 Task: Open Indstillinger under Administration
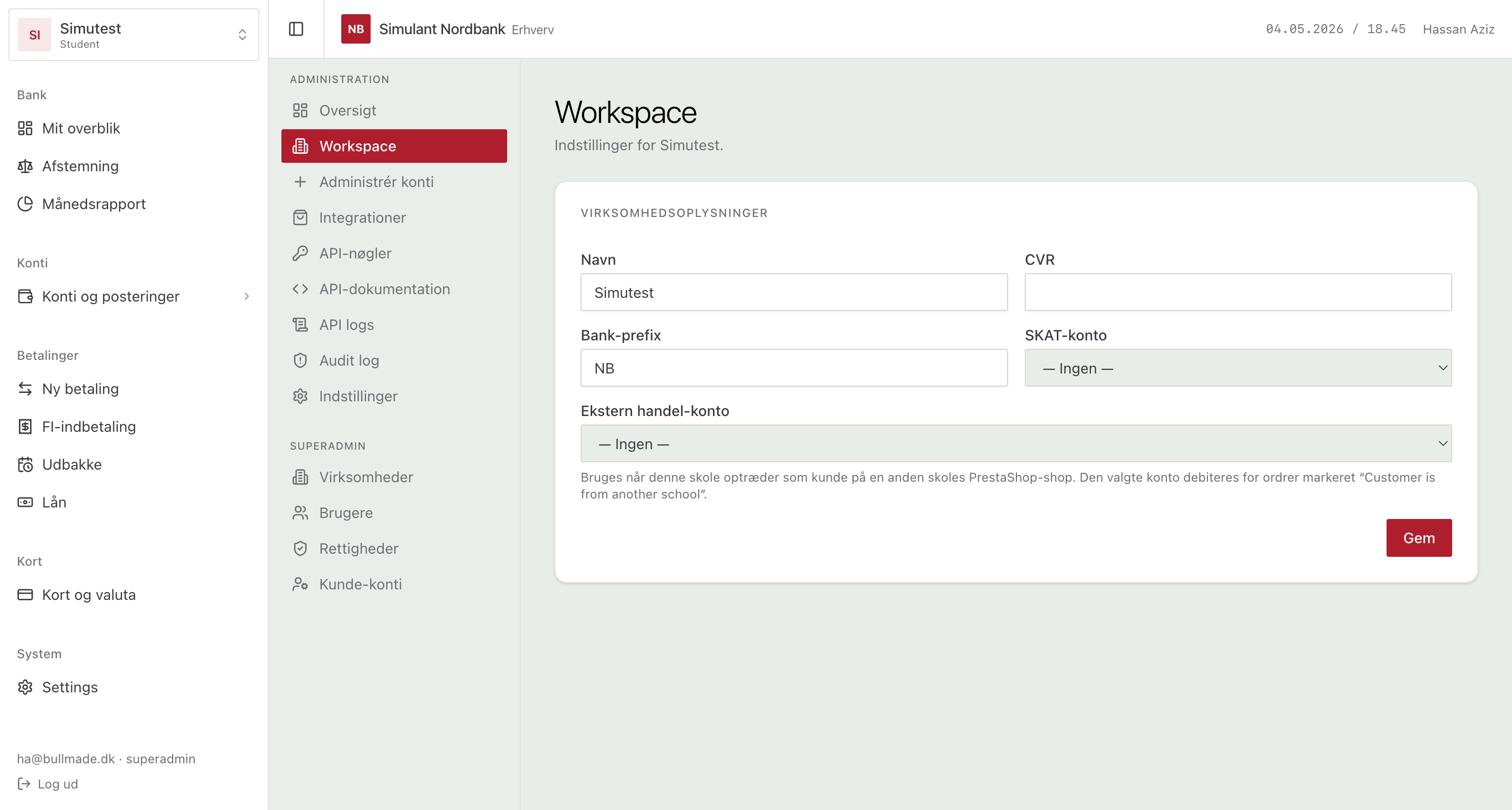(x=394, y=396)
